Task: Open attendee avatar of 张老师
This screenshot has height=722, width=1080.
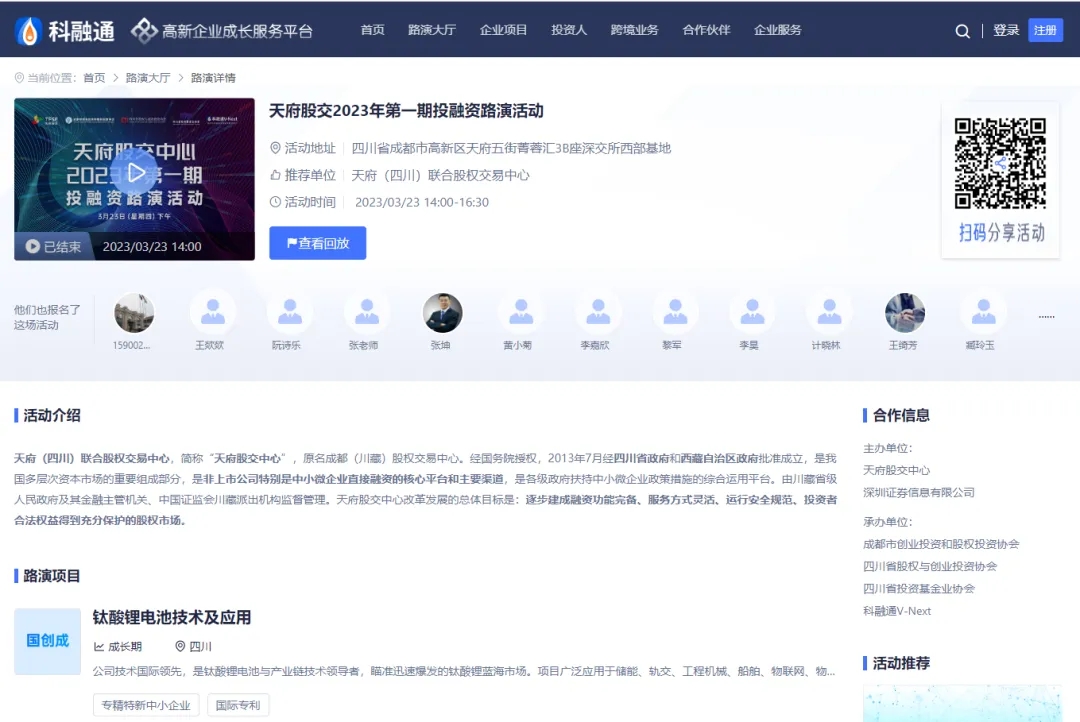Action: tap(366, 313)
